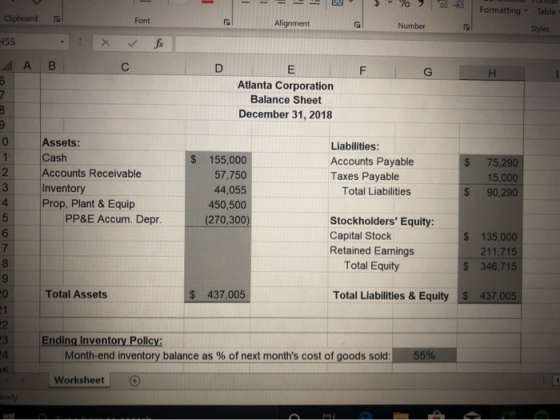Image resolution: width=560 pixels, height=420 pixels.
Task: Click the Taxes Payable label cell
Action: pyautogui.click(x=365, y=176)
